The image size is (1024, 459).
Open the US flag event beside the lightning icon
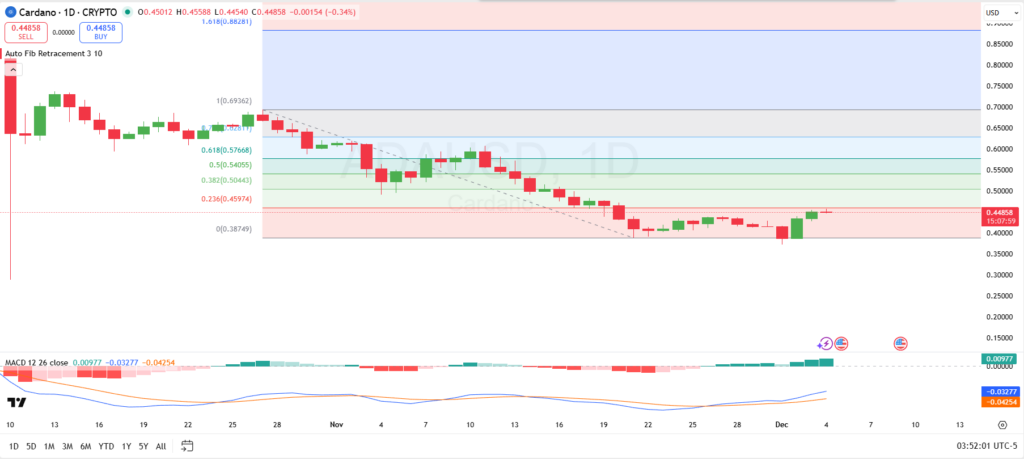click(840, 343)
